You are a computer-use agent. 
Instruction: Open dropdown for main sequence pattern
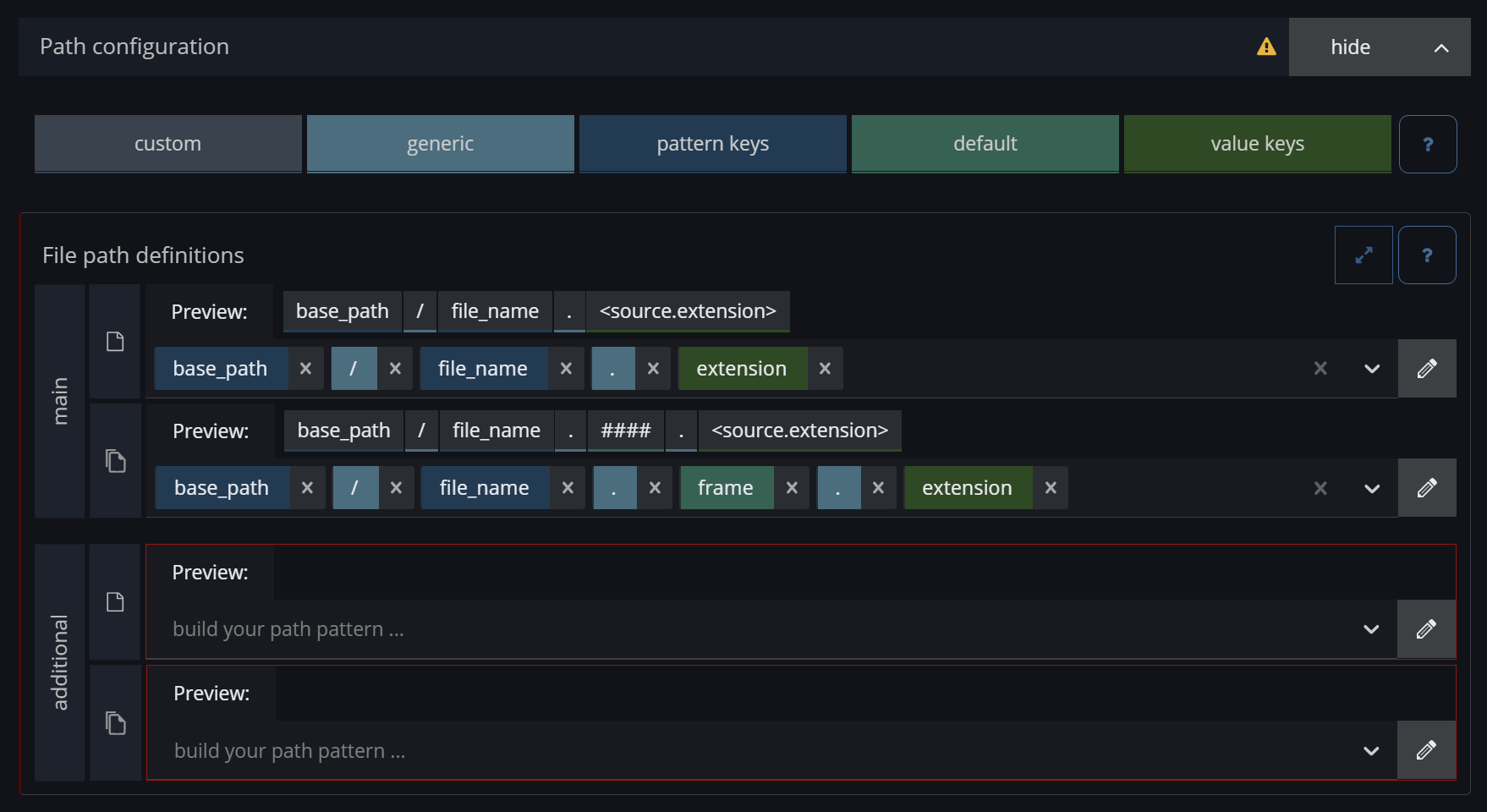click(1371, 488)
